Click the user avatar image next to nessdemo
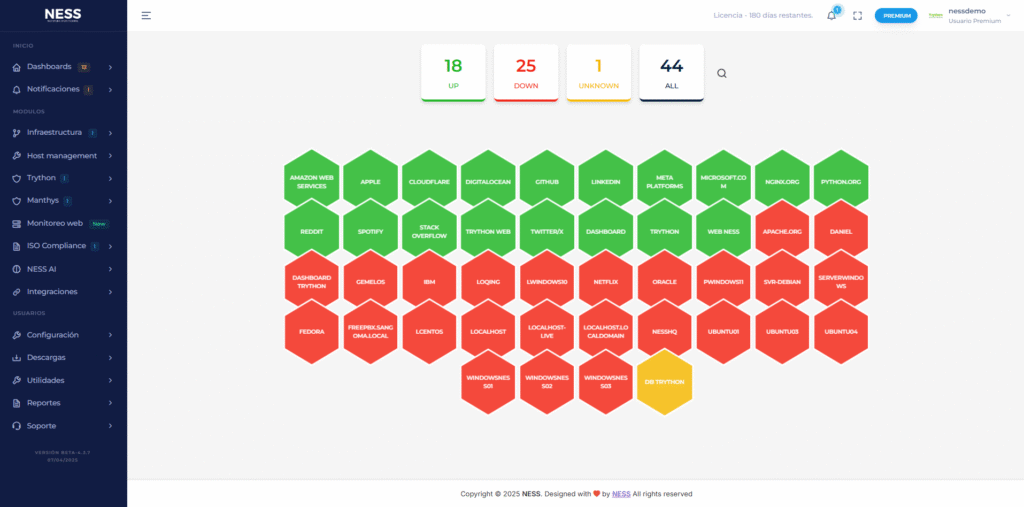The height and width of the screenshot is (507, 1024). (x=936, y=16)
